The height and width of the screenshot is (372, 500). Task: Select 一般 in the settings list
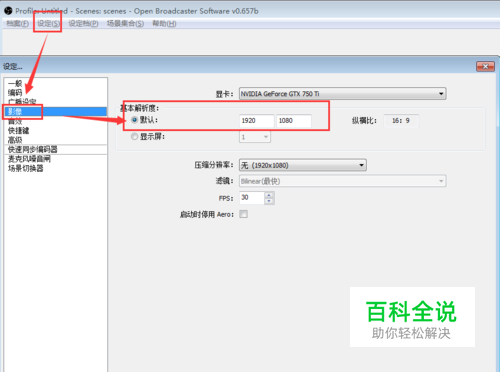tap(56, 83)
